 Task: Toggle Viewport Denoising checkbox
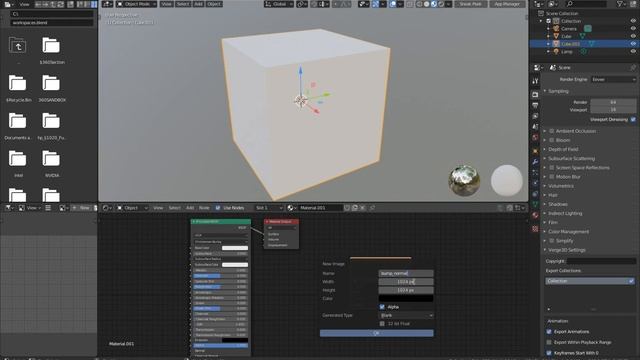(633, 120)
